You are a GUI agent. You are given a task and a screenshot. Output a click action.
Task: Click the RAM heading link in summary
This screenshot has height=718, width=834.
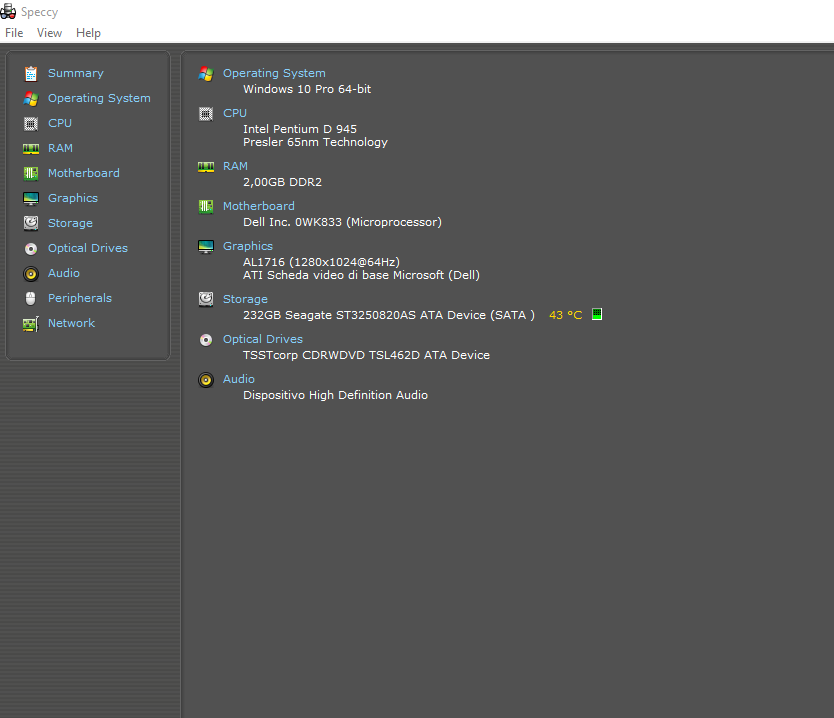click(x=235, y=166)
